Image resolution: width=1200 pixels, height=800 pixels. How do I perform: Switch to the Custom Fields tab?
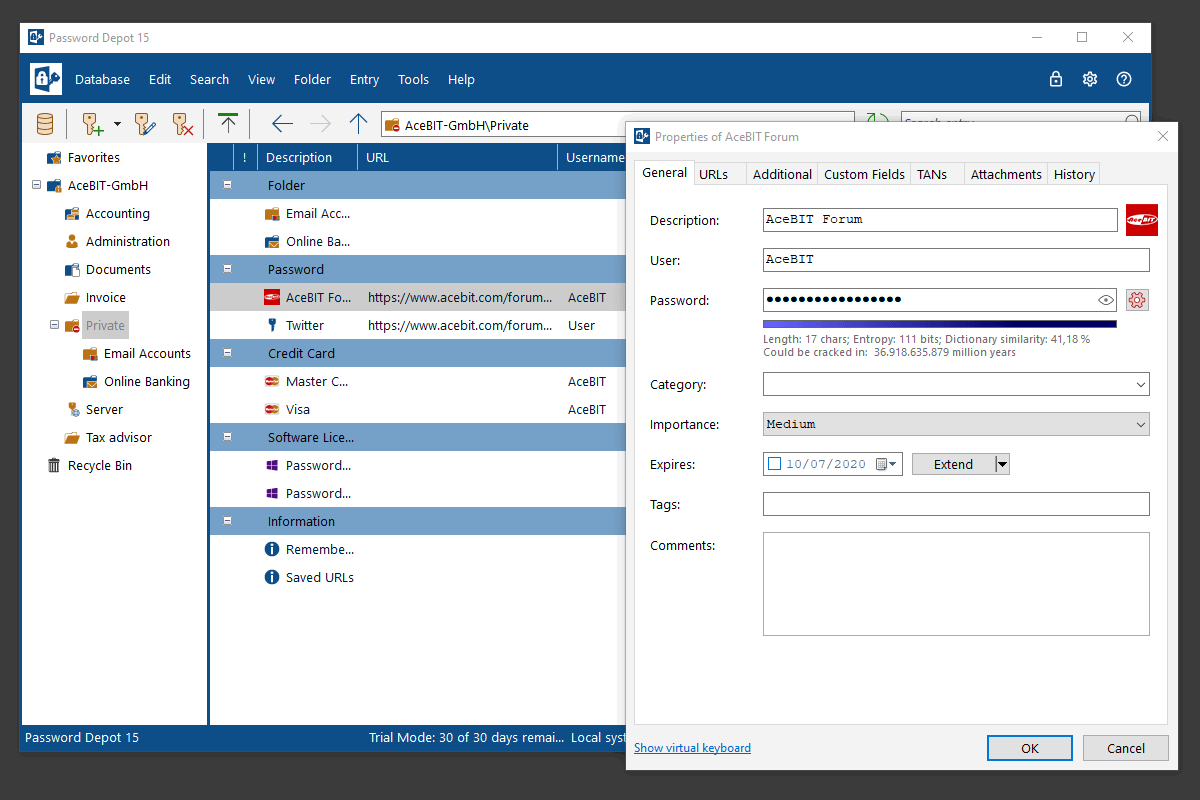(864, 174)
